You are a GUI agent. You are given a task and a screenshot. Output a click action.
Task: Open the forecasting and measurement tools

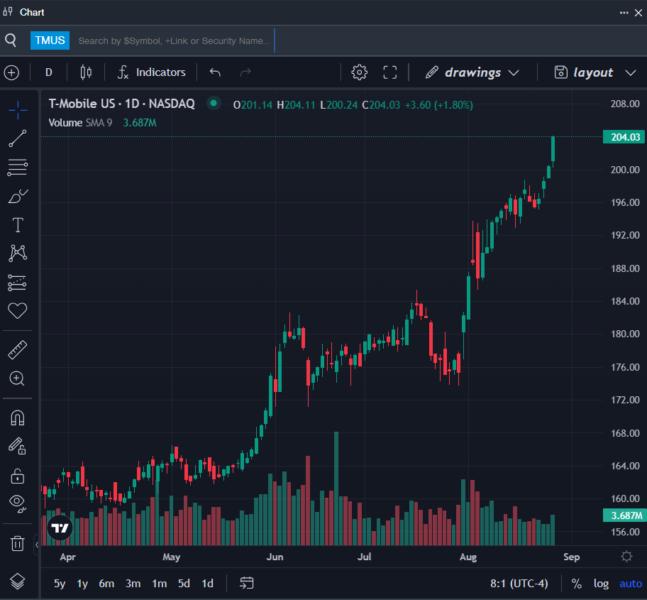[17, 283]
